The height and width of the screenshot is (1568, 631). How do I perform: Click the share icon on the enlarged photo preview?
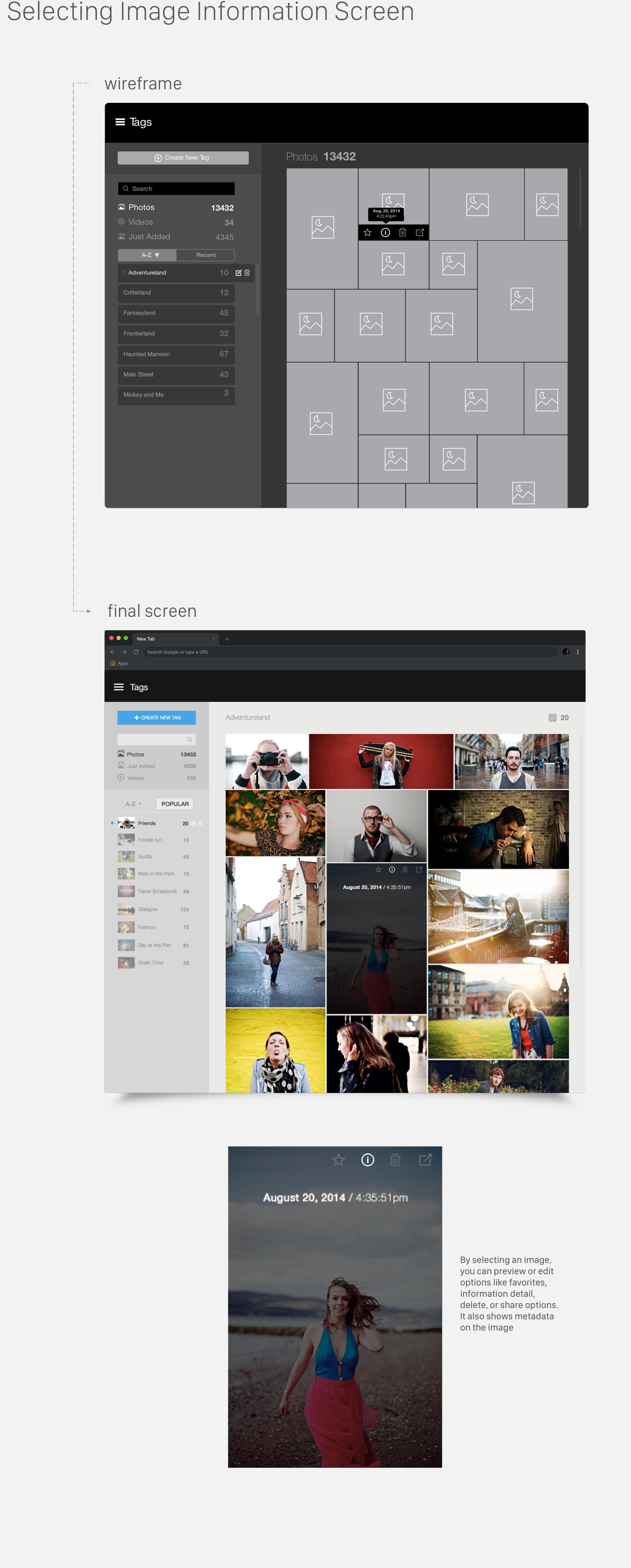[x=425, y=1160]
